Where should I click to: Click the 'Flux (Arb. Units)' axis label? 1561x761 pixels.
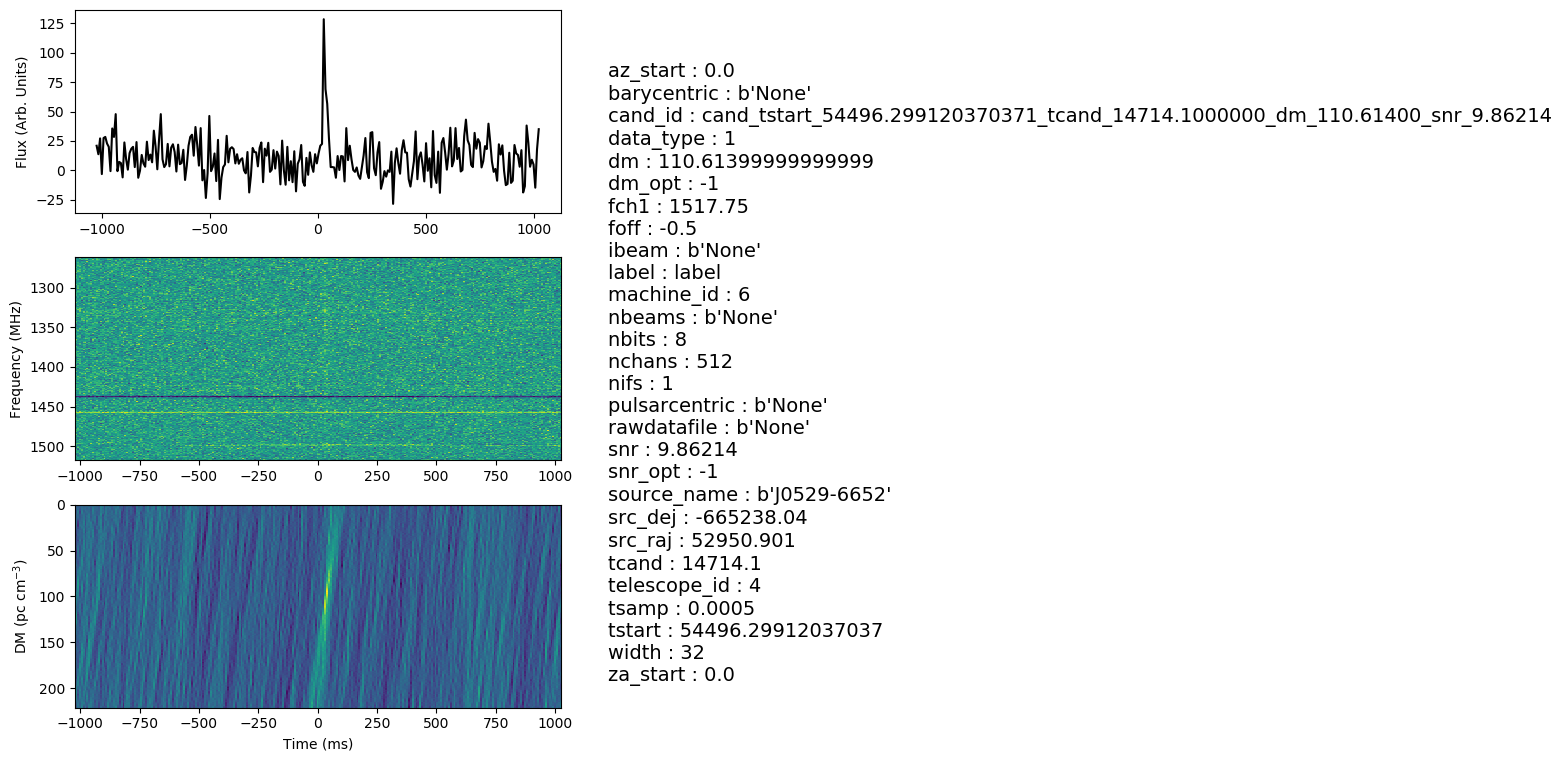click(22, 112)
